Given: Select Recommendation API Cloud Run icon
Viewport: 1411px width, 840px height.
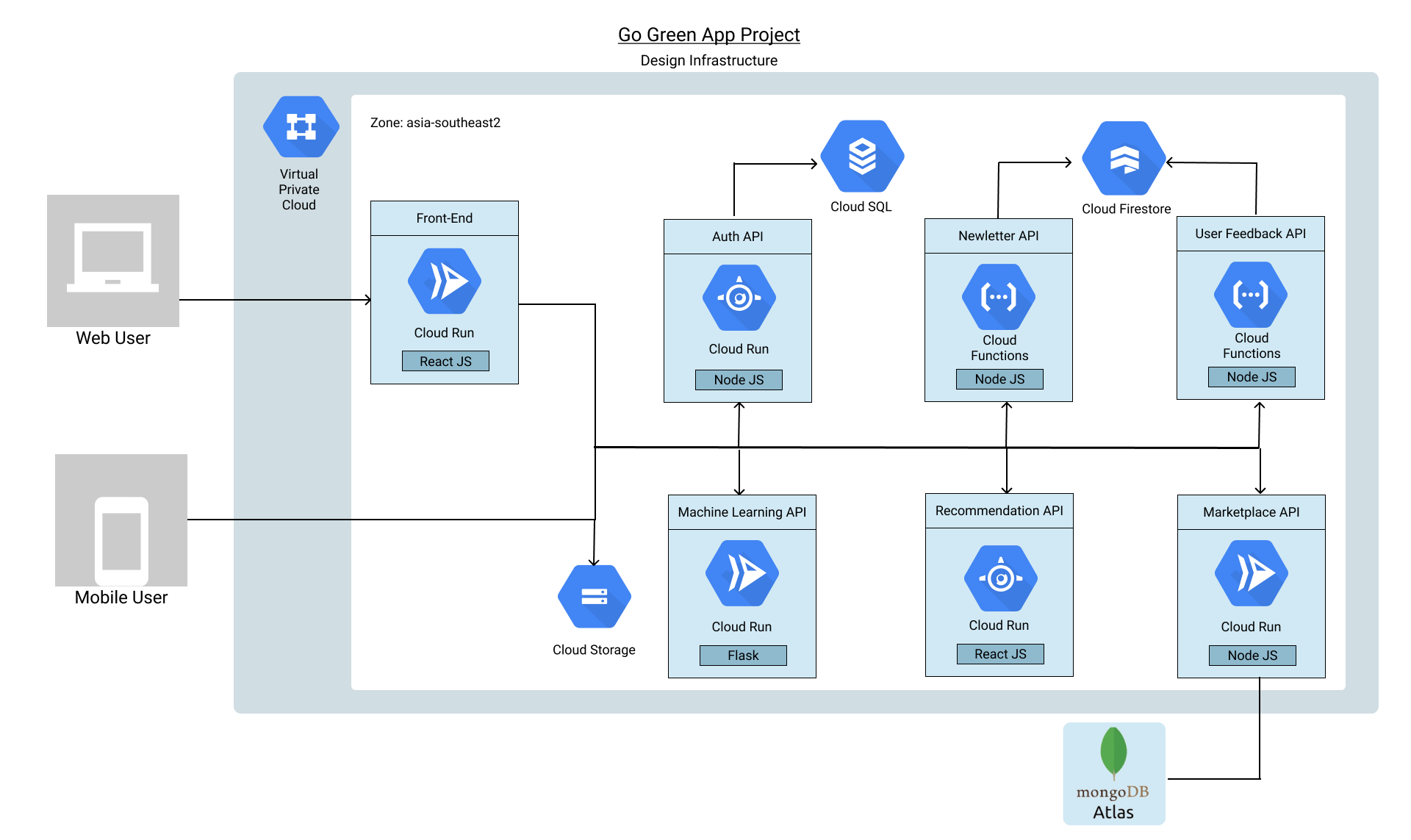Looking at the screenshot, I should 1000,578.
